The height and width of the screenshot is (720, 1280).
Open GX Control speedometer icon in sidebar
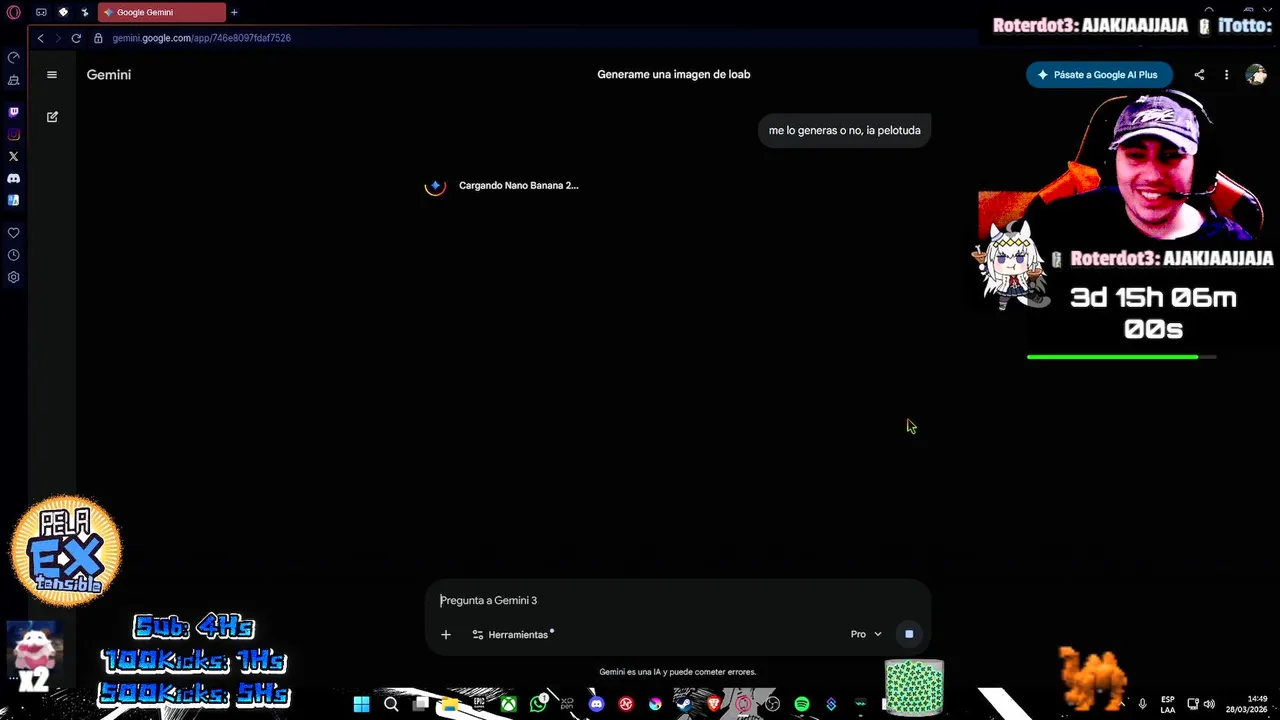(x=13, y=58)
